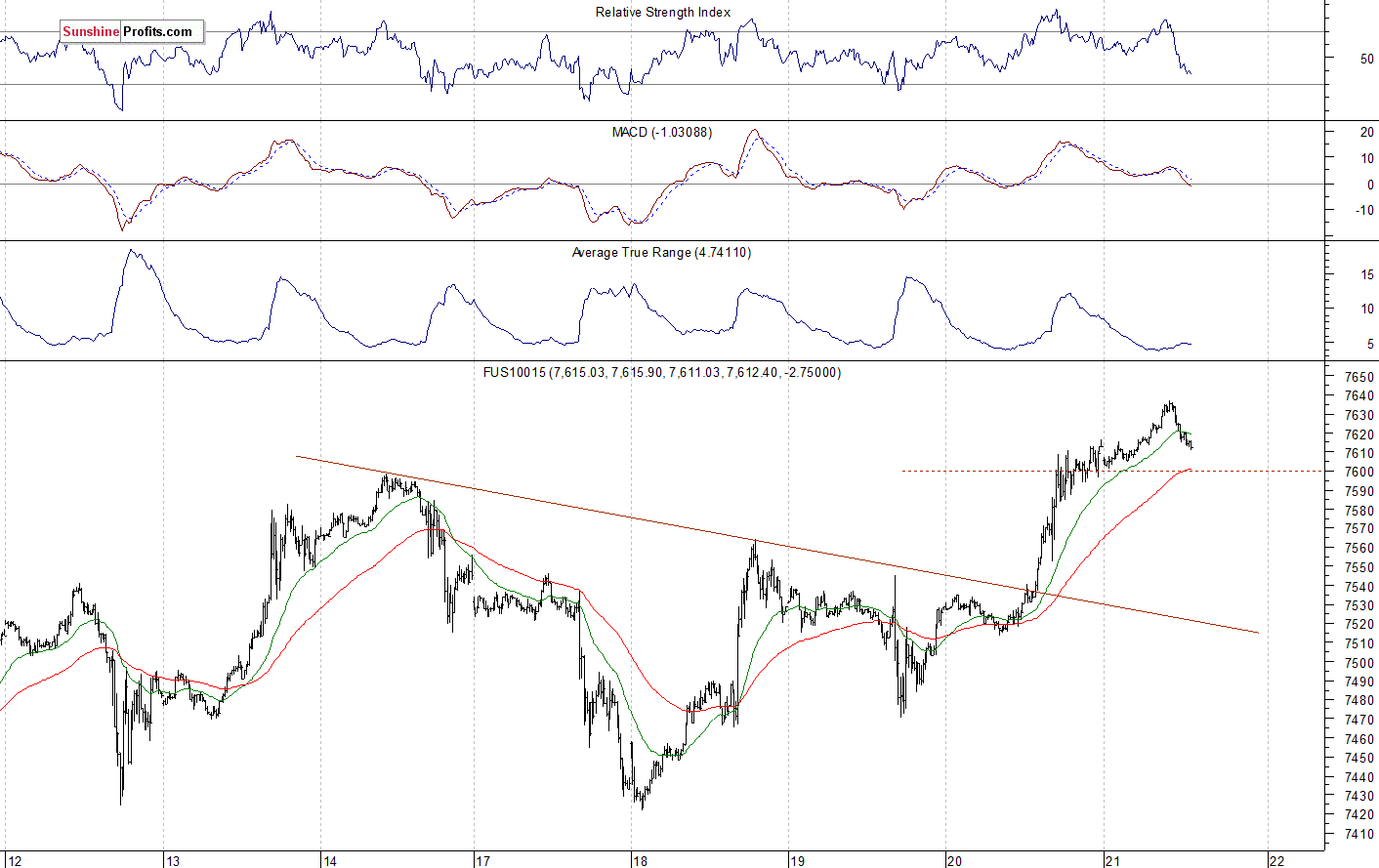The height and width of the screenshot is (868, 1379).
Task: Click date label 18 on the time axis
Action: pyautogui.click(x=640, y=861)
